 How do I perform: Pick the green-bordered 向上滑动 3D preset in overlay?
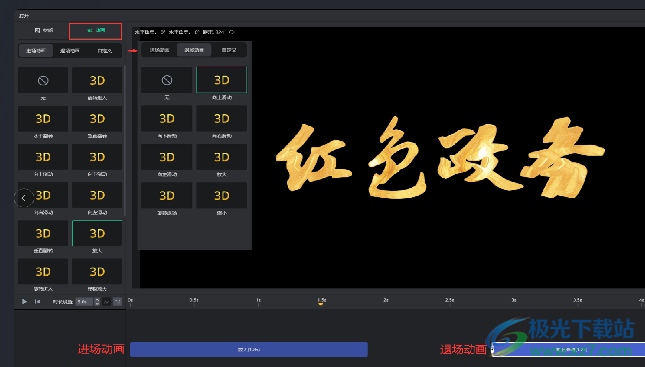222,80
